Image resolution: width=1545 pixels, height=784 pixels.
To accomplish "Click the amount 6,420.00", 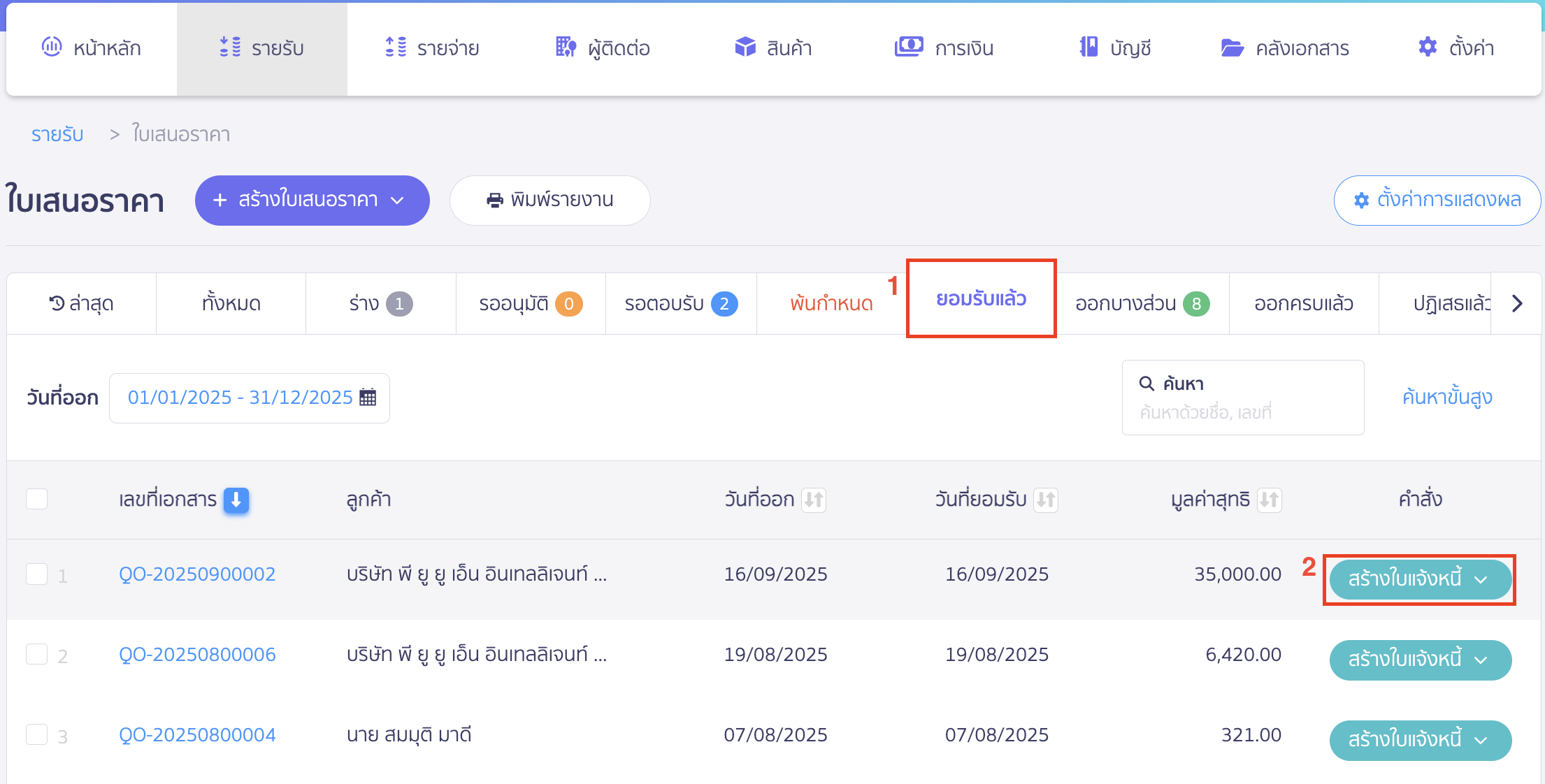I will pos(1243,654).
